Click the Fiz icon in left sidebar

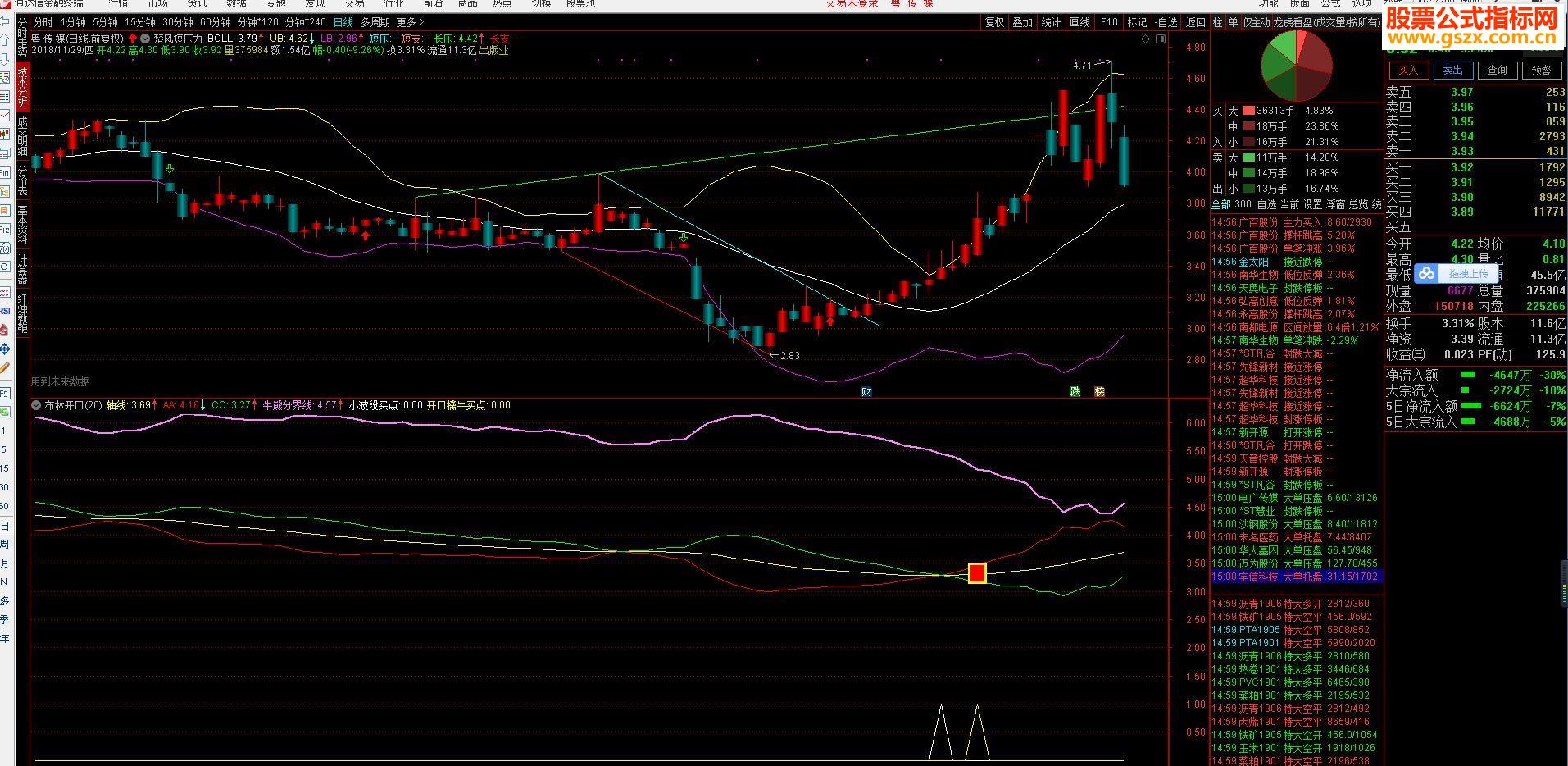point(7,229)
